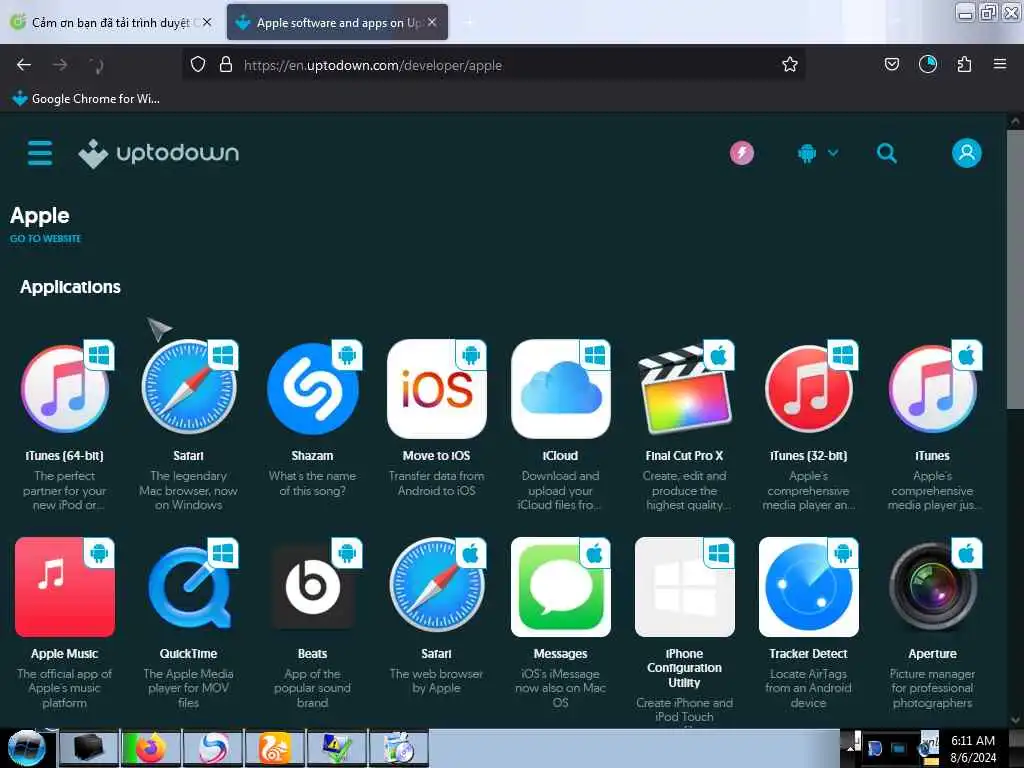Open a new browser tab

469,22
